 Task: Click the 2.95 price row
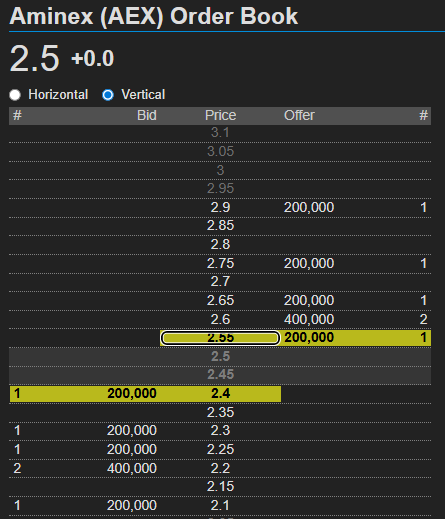220,189
